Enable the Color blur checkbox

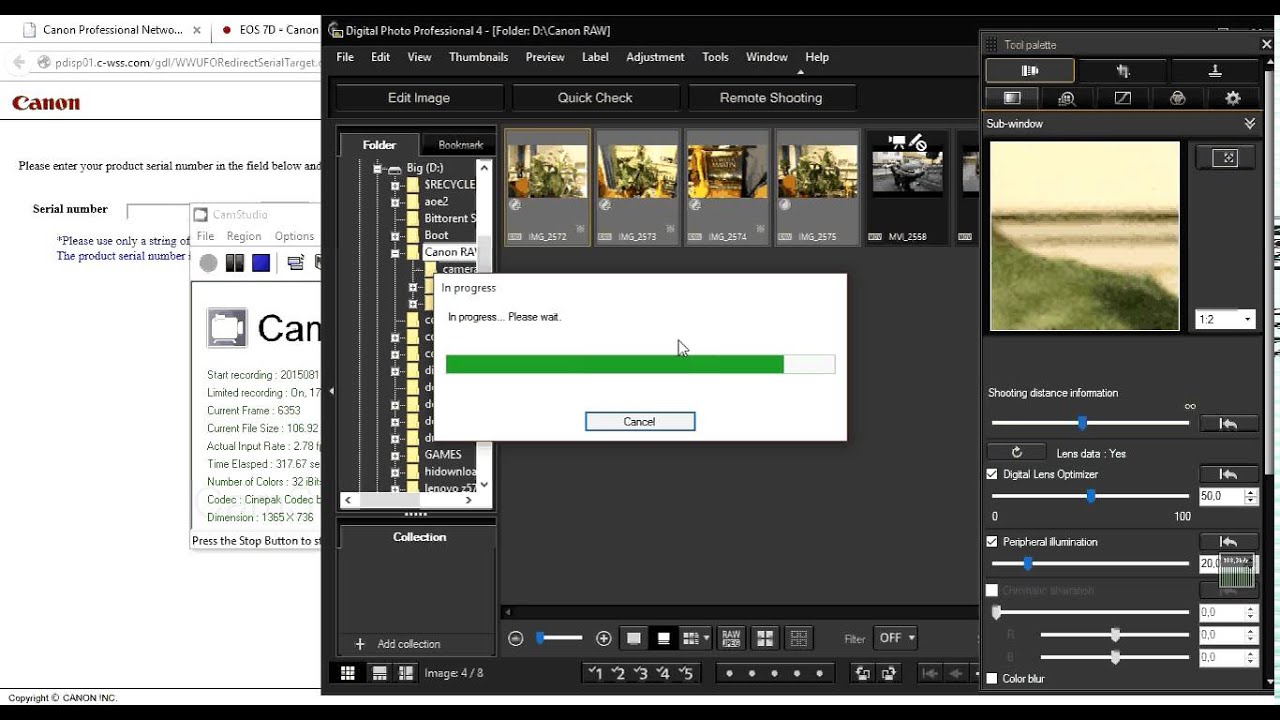point(992,679)
